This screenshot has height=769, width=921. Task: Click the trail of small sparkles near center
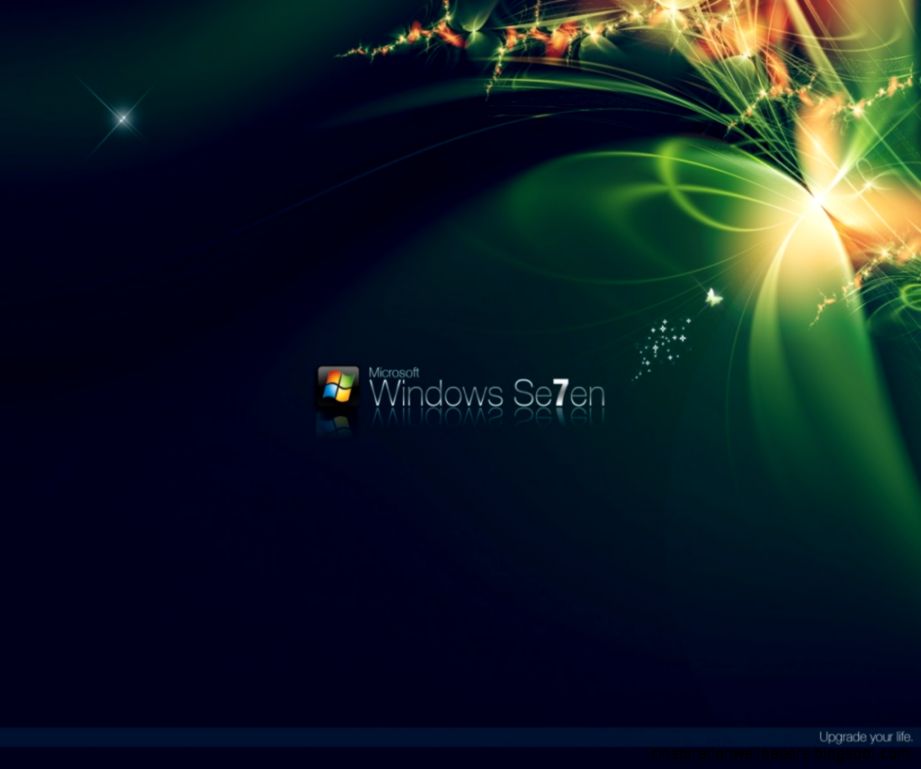663,340
